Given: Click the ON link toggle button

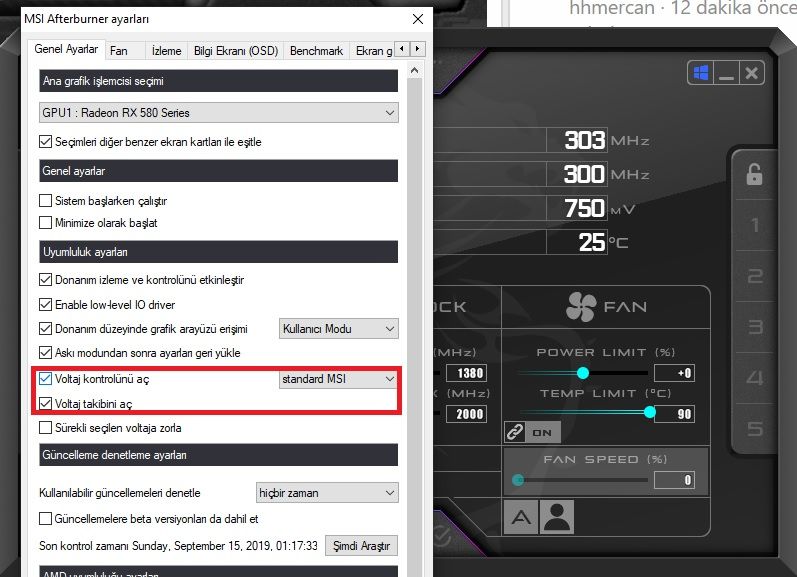Looking at the screenshot, I should 542,433.
